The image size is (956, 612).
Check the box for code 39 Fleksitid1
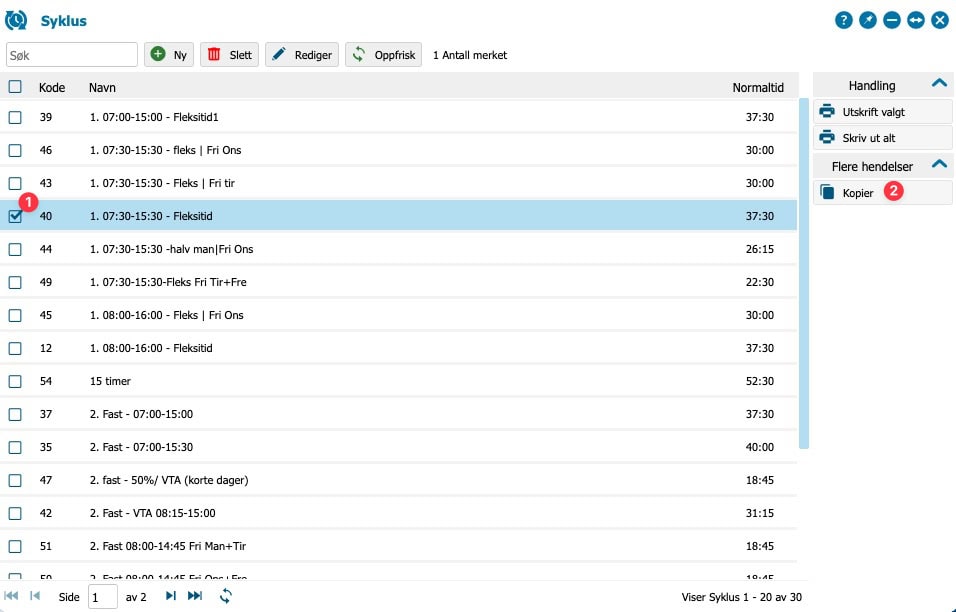tap(15, 117)
